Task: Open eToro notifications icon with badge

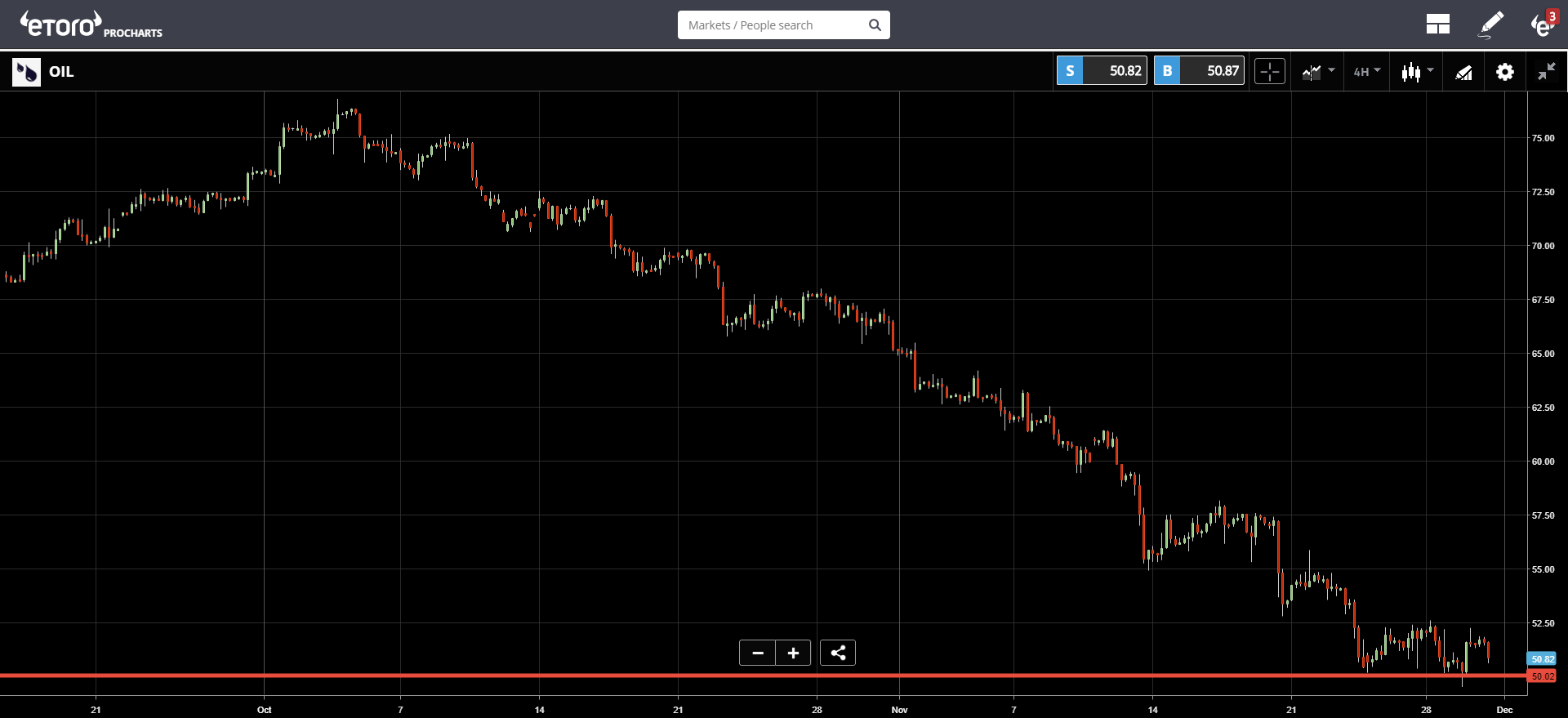Action: [1543, 24]
